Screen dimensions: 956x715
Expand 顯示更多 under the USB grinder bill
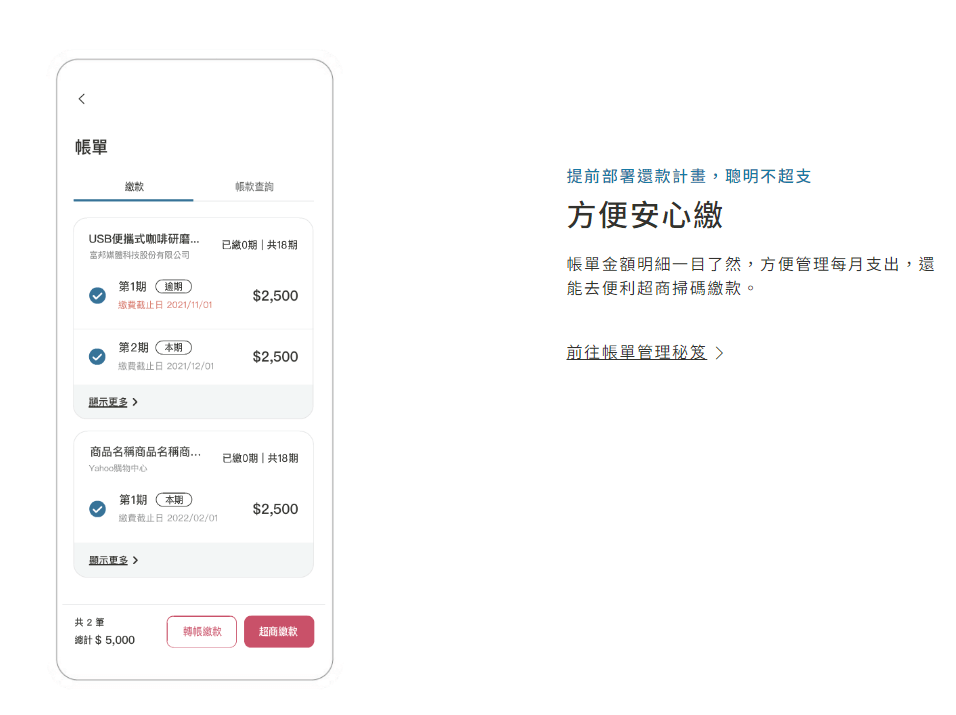[x=108, y=400]
